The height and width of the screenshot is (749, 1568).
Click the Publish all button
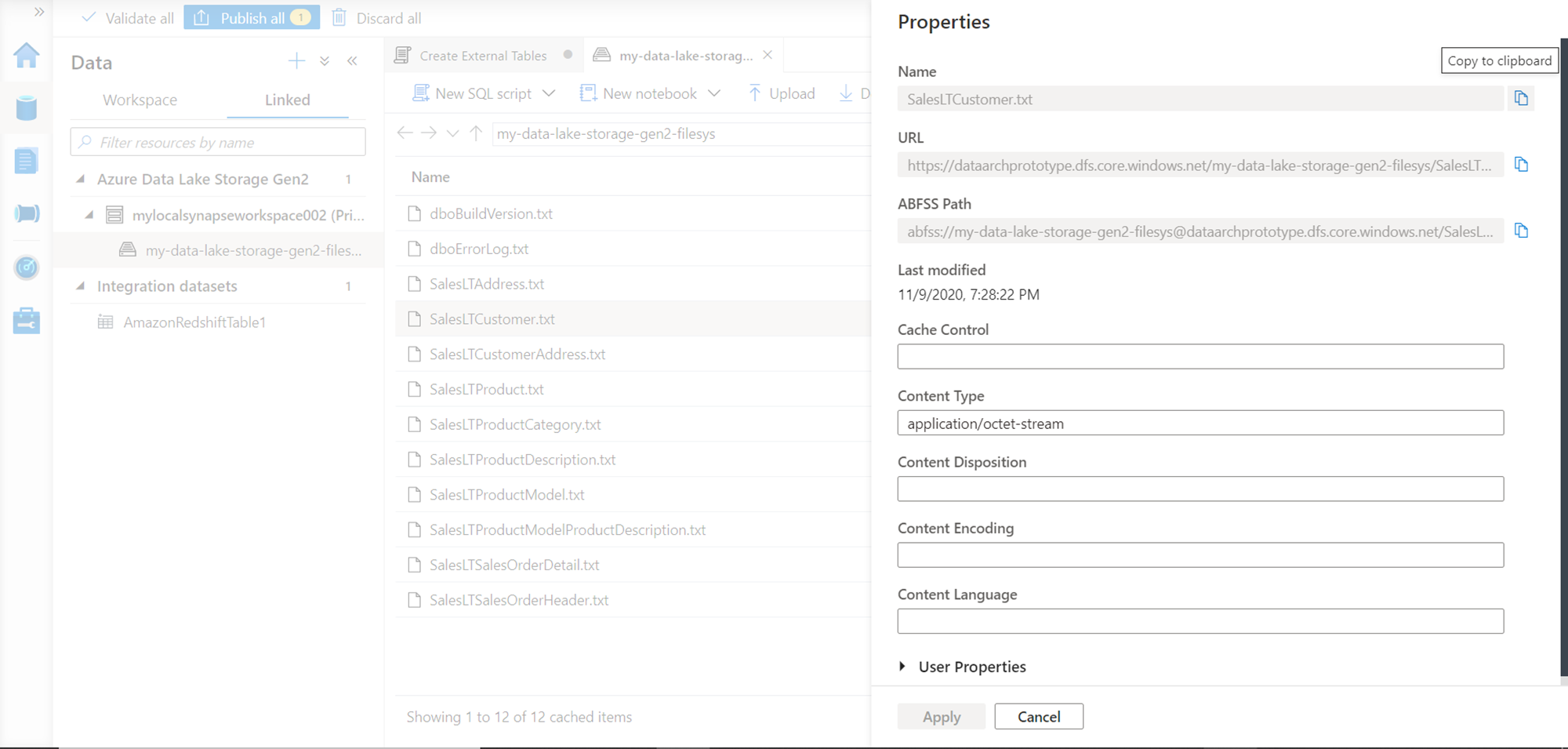[x=252, y=18]
